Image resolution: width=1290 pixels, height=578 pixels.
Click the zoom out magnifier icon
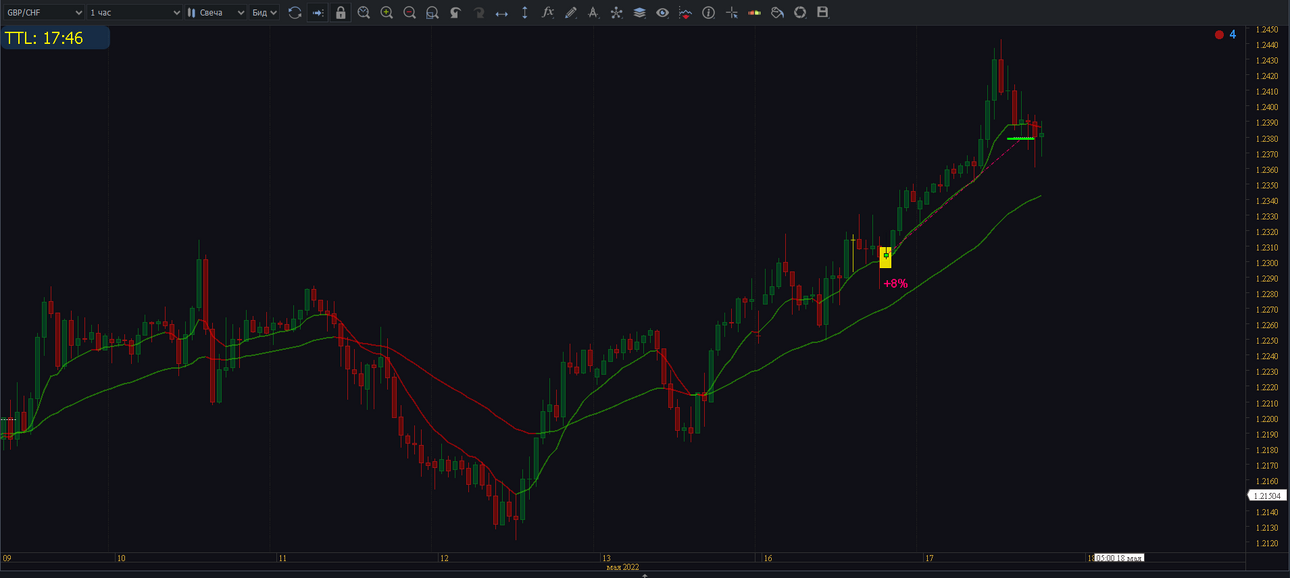pos(410,13)
